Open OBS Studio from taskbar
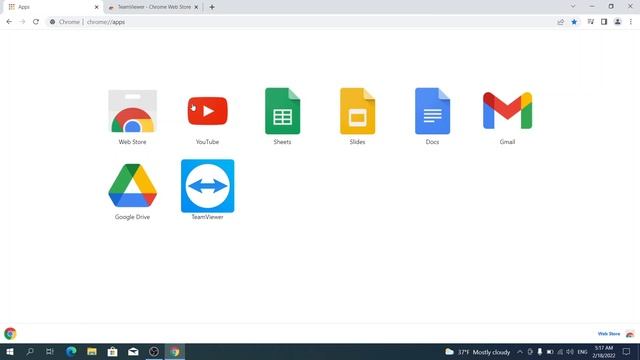Screen dimensions: 640x360 click(x=154, y=352)
